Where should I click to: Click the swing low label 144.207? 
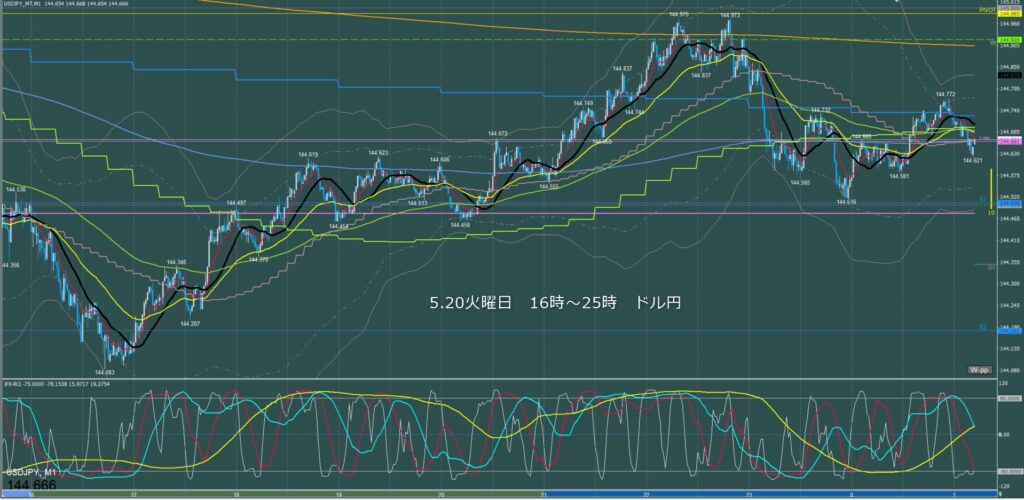(x=190, y=323)
